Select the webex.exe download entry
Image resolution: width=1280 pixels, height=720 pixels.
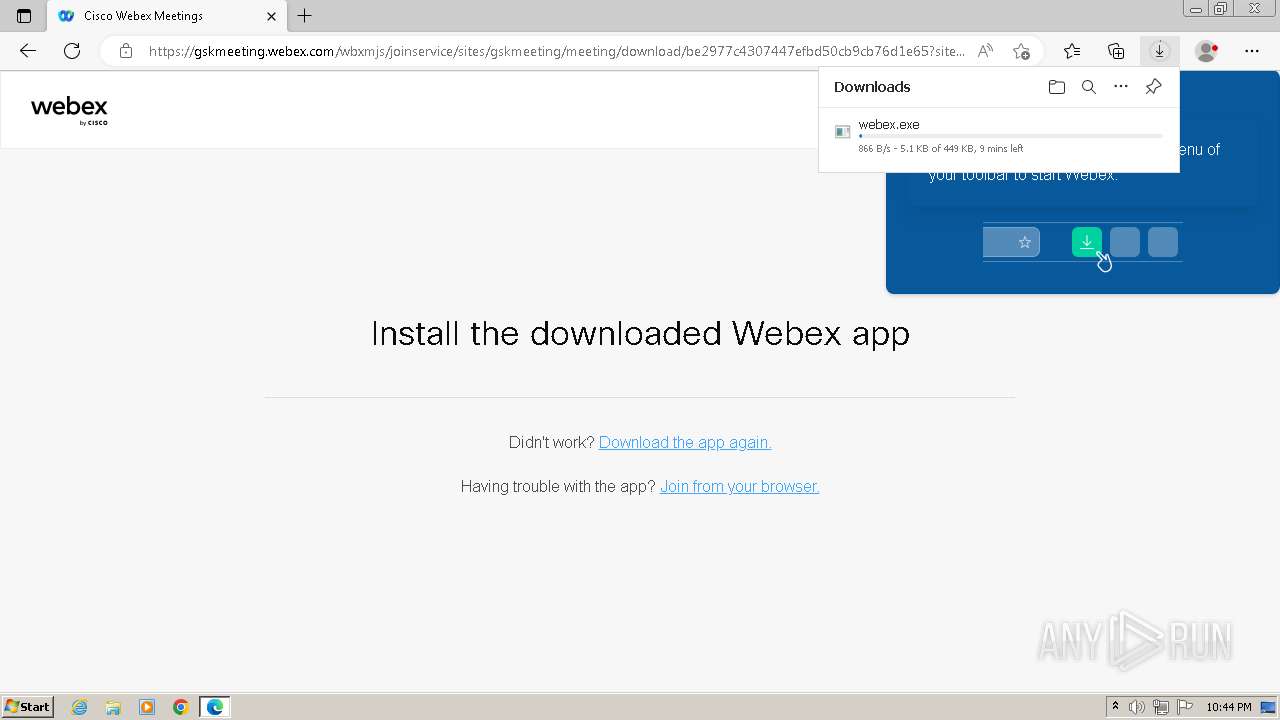999,136
